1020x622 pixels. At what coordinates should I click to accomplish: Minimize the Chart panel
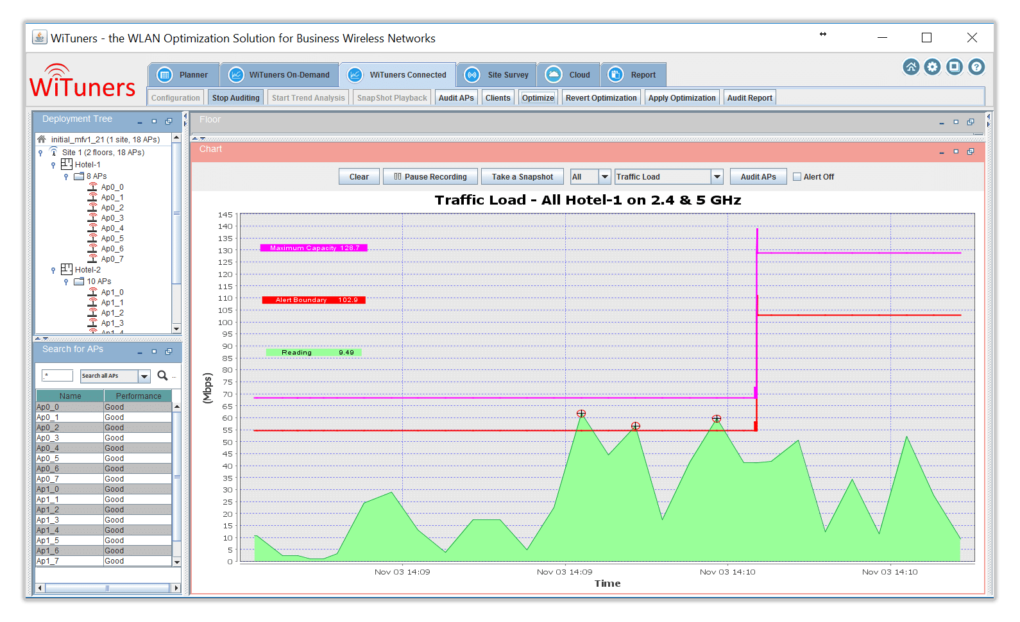(x=941, y=152)
